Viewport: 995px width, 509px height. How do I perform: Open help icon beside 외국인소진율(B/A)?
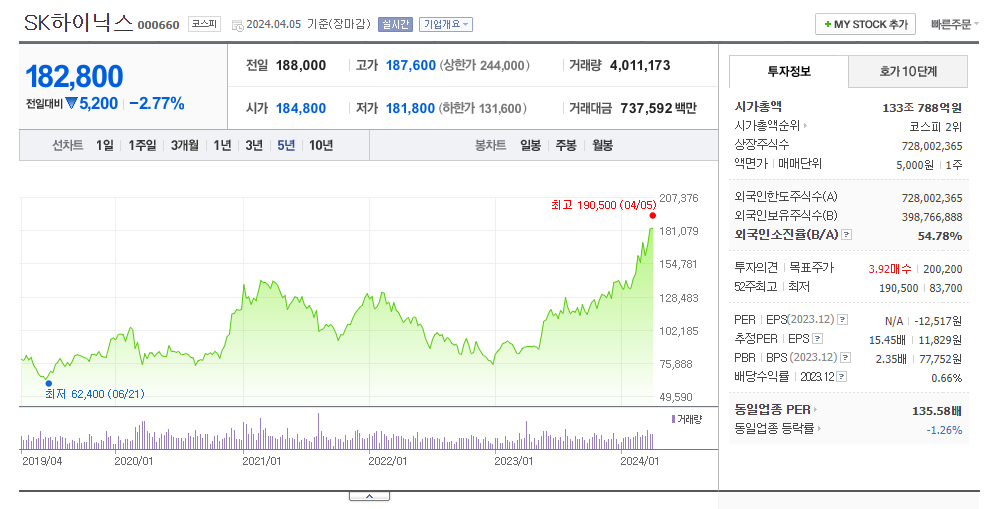pos(847,235)
